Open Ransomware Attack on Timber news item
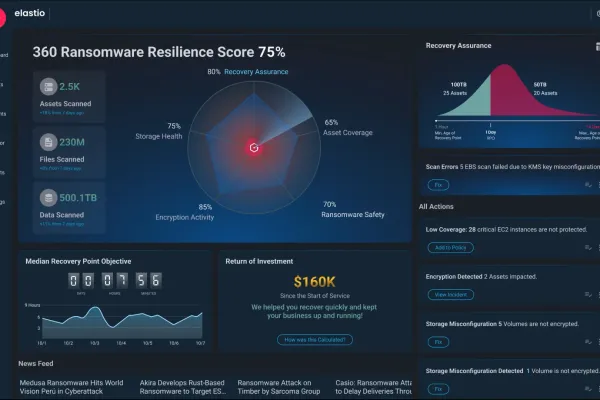The width and height of the screenshot is (600, 400). pyautogui.click(x=279, y=387)
